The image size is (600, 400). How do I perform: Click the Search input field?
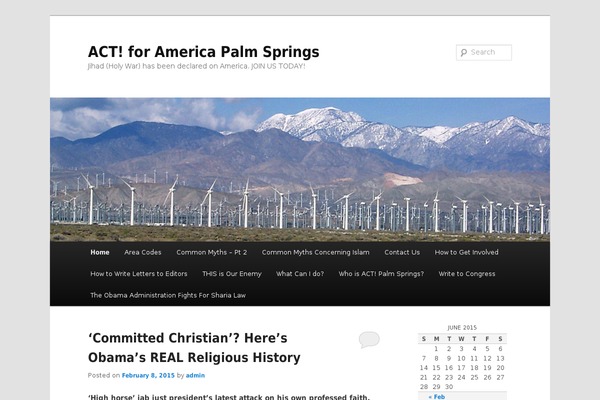(484, 52)
